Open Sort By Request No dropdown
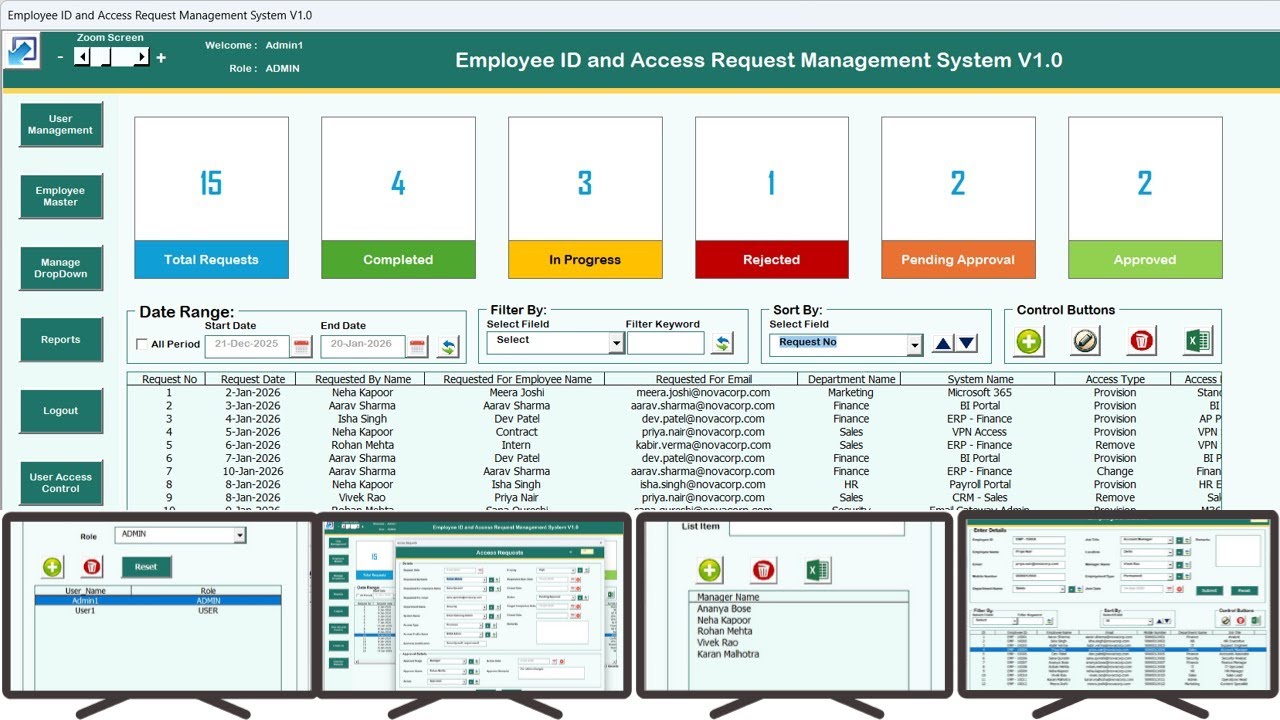The image size is (1280, 720). [x=915, y=345]
